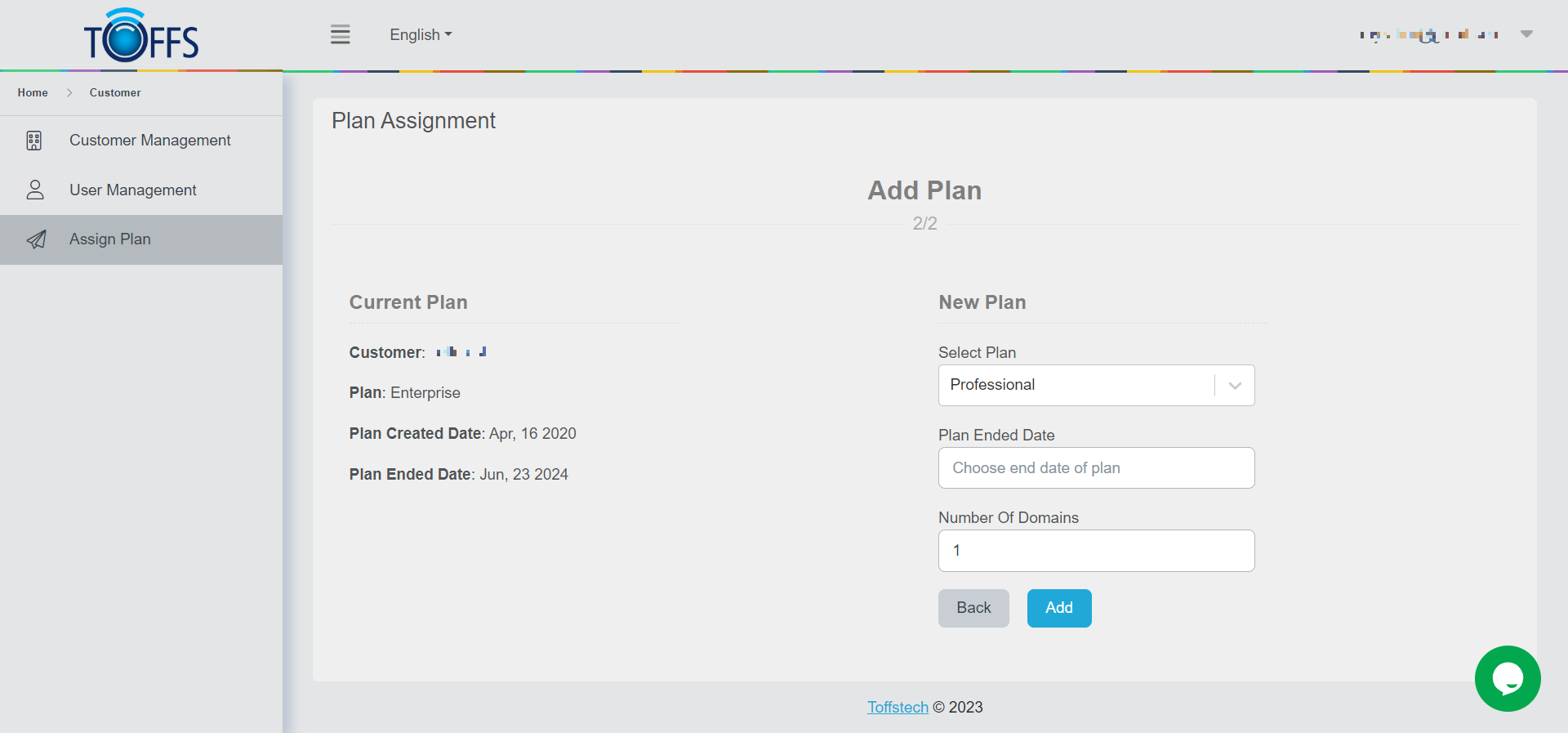This screenshot has height=733, width=1568.
Task: Open Customer Management menu item
Action: (x=150, y=141)
